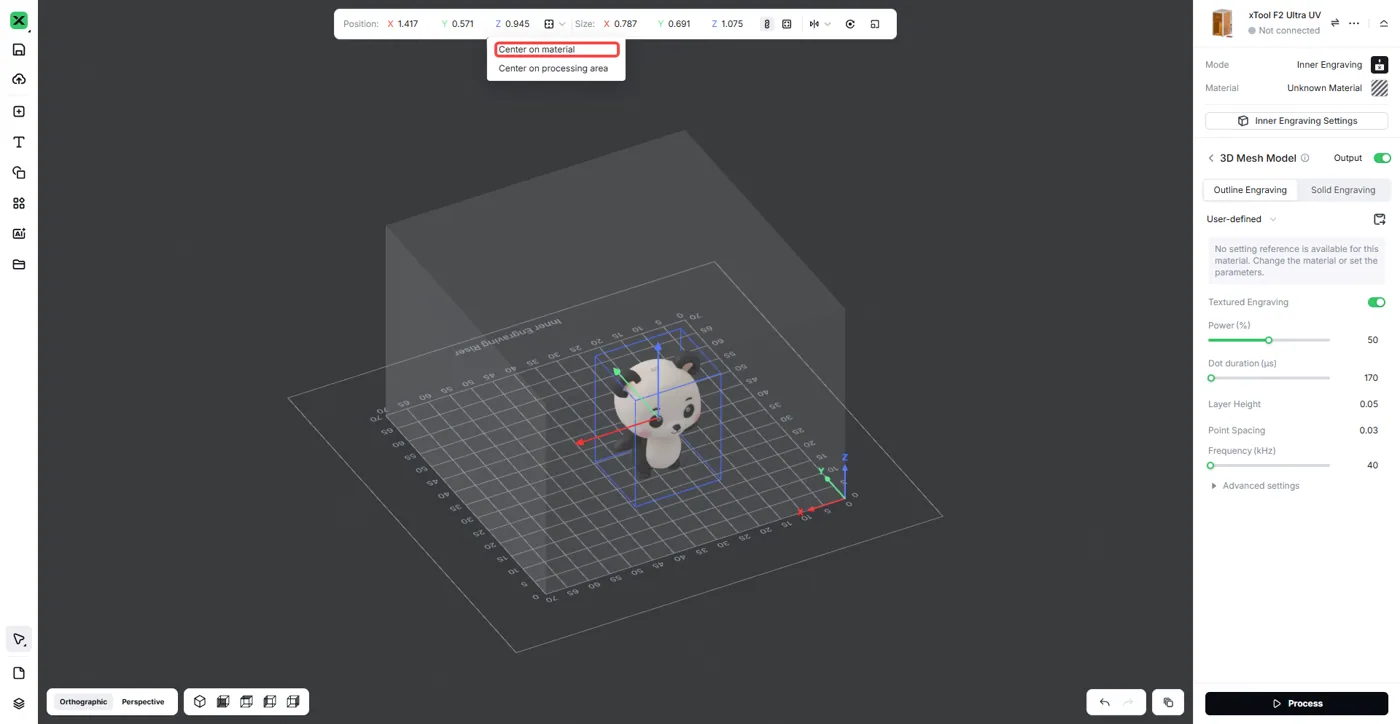
Task: Open the mirror flip dropdown arrow
Action: [827, 24]
